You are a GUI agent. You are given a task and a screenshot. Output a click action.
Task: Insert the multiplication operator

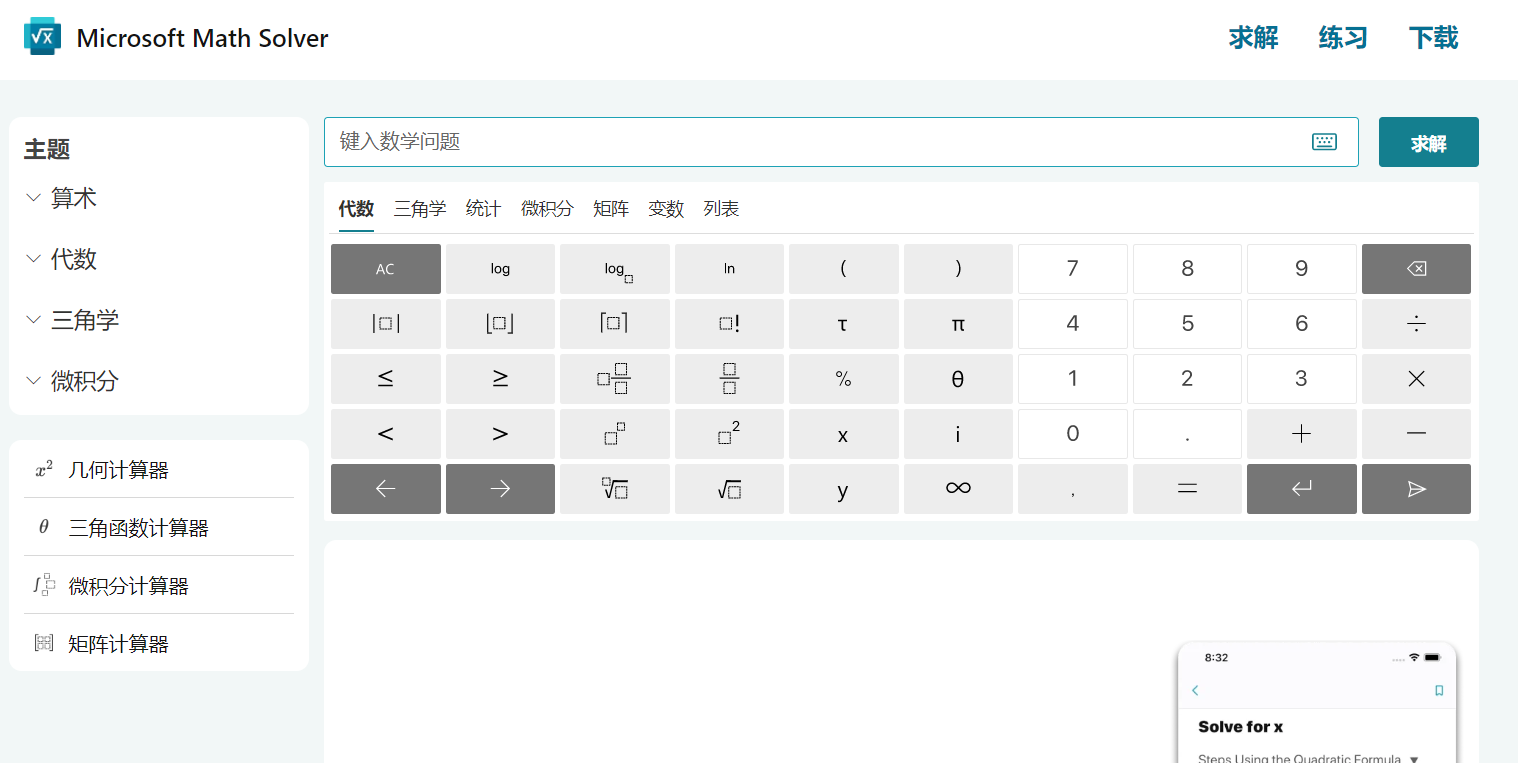point(1416,379)
